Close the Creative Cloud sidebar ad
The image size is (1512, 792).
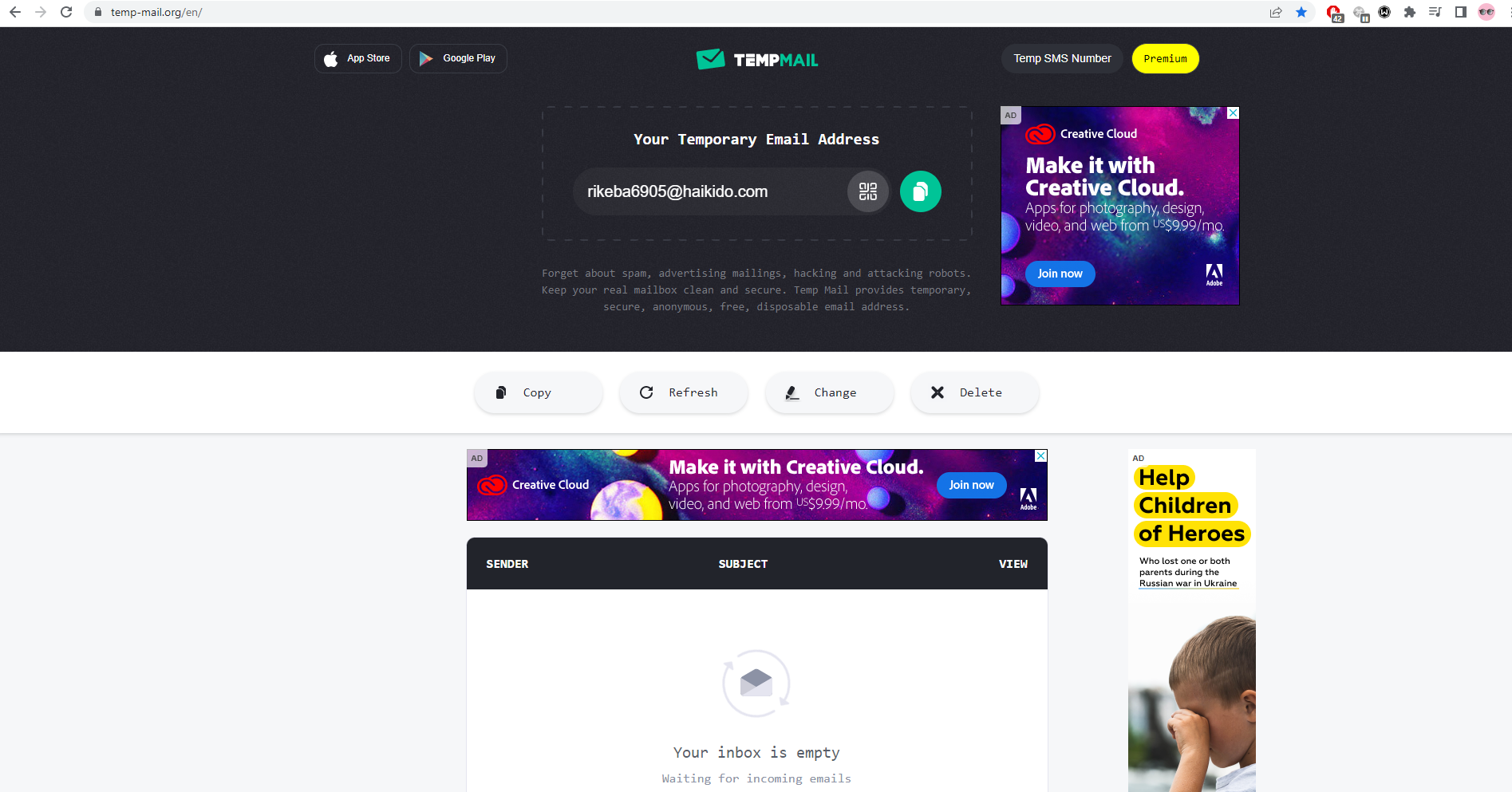[x=1233, y=113]
